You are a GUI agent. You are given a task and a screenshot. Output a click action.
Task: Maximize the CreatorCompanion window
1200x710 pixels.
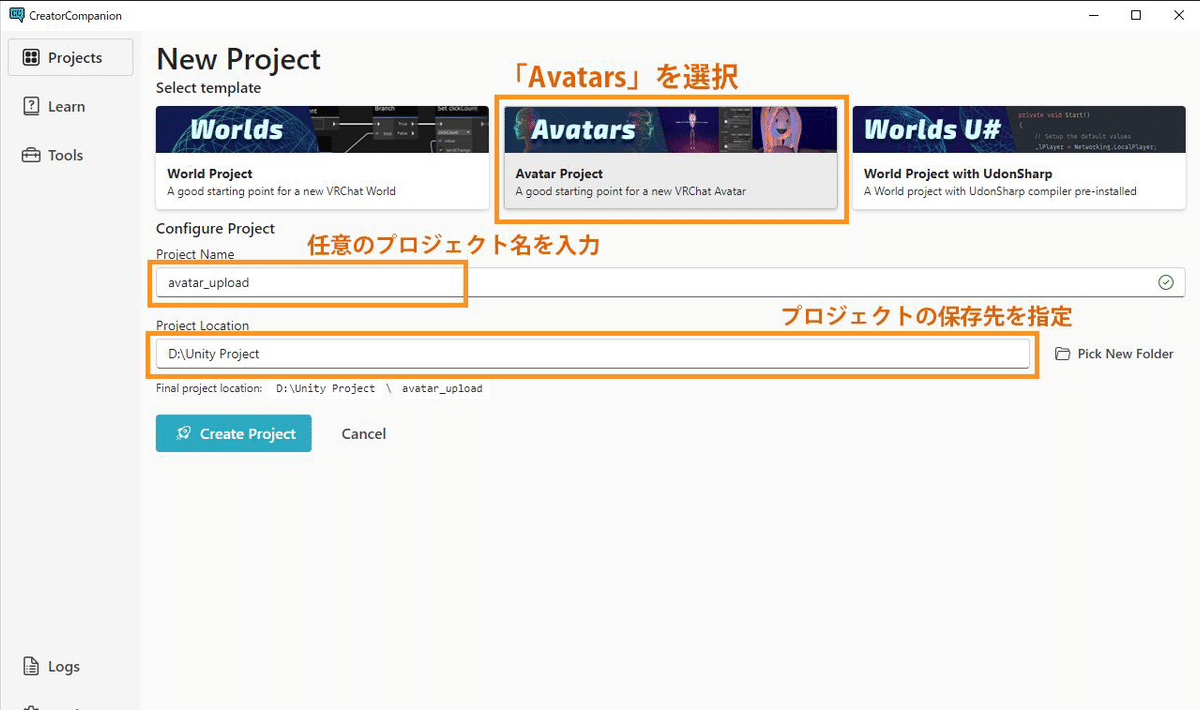pos(1136,15)
